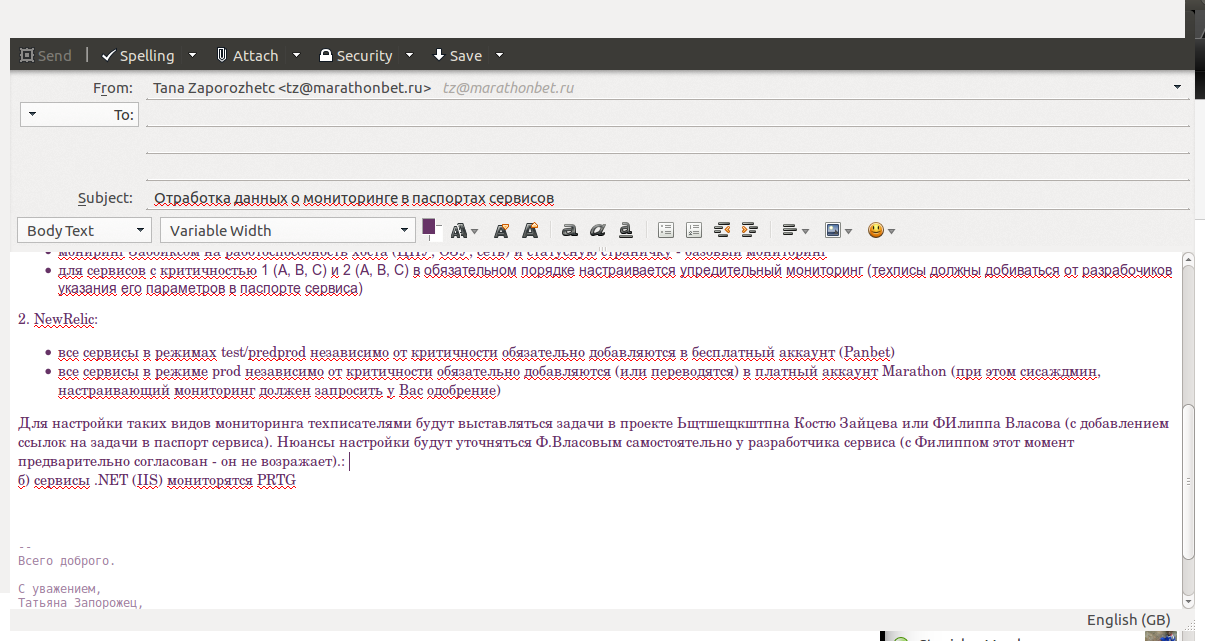
Task: Open the Body Text paragraph style dropdown
Action: tap(84, 230)
